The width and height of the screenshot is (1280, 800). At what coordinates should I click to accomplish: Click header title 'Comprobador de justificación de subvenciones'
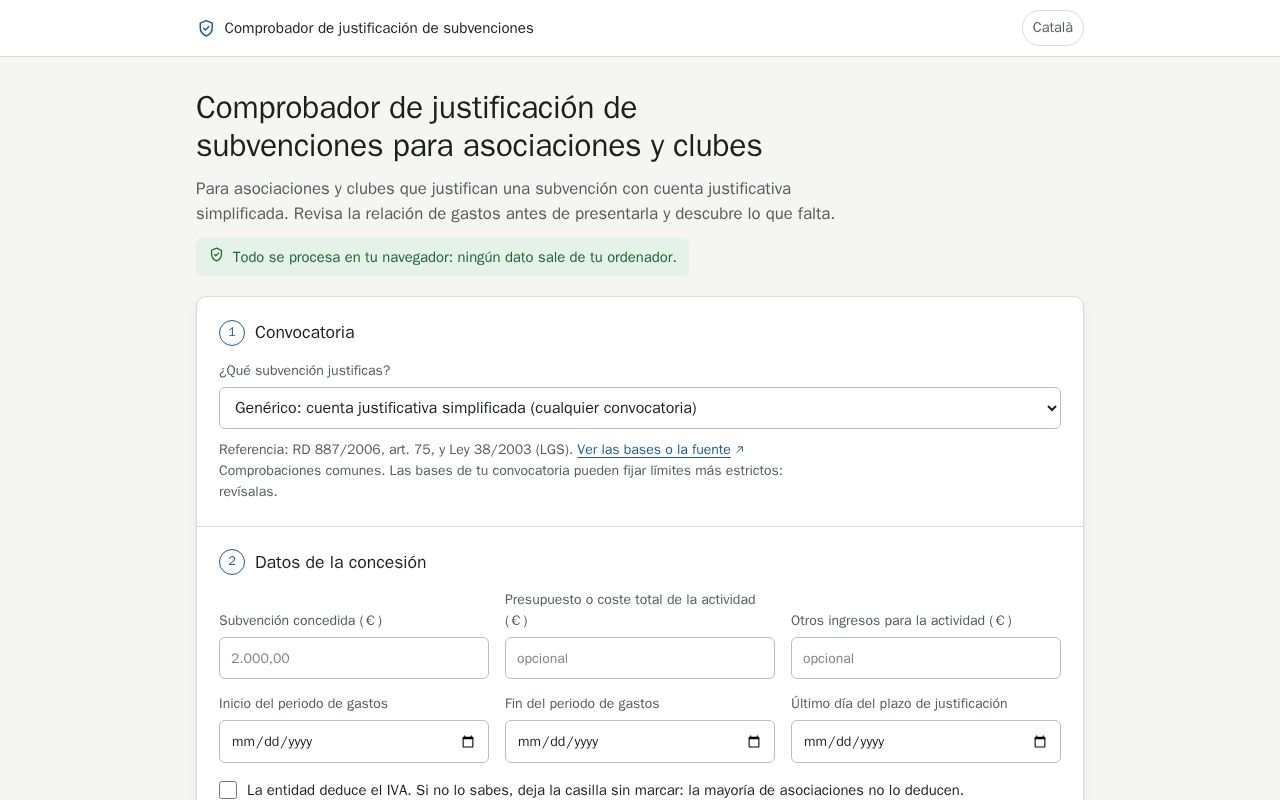(x=379, y=28)
